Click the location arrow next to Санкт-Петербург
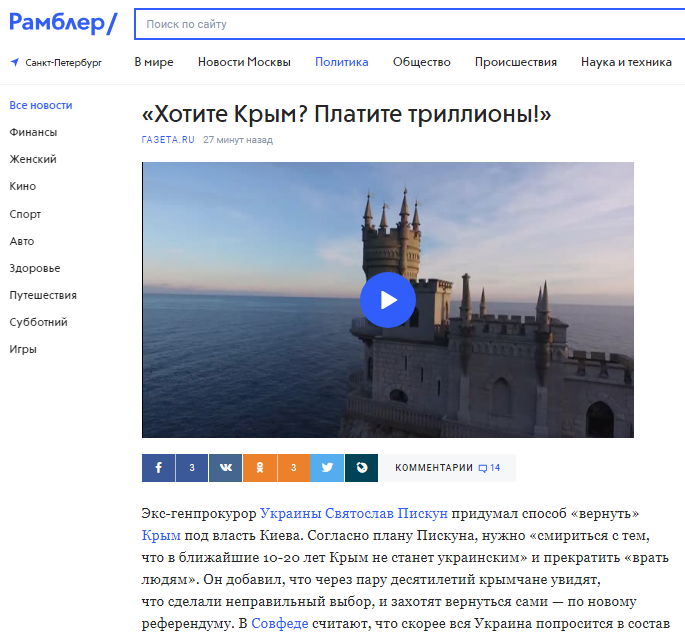Image resolution: width=685 pixels, height=634 pixels. click(x=15, y=62)
